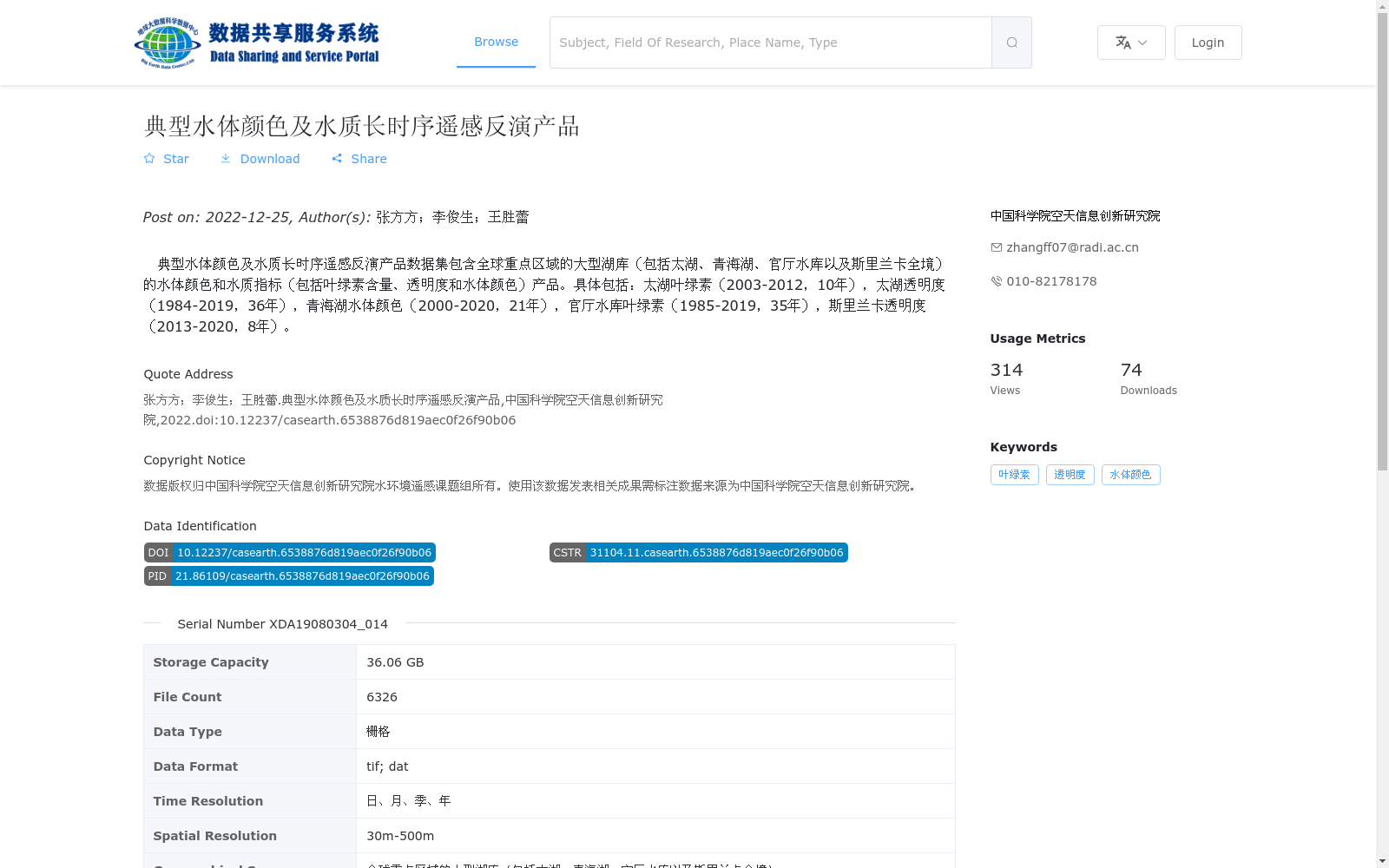Click the CSTR 31104.11.casearth identifier badge

[698, 553]
